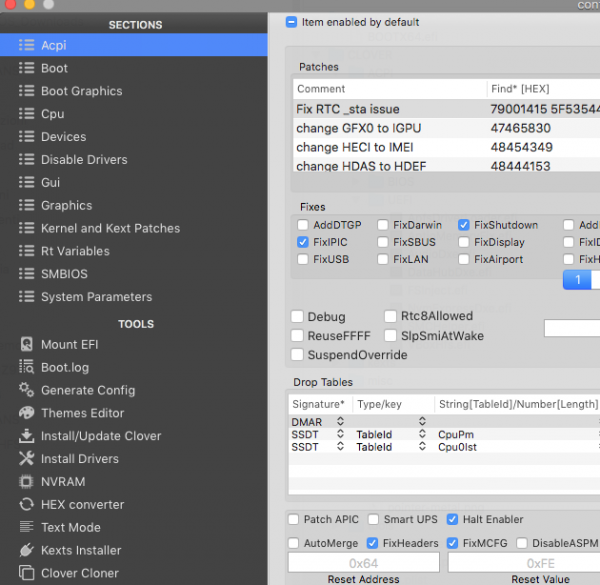Open HEX converter tool
The image size is (600, 585).
click(82, 504)
